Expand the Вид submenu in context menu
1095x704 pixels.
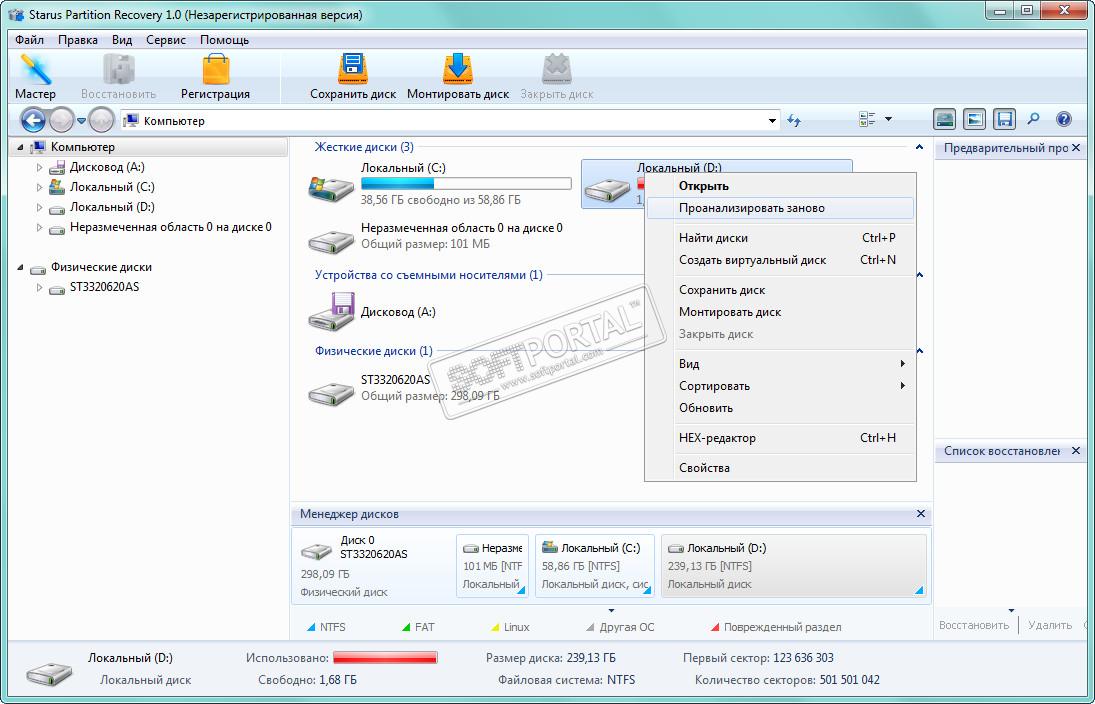780,364
